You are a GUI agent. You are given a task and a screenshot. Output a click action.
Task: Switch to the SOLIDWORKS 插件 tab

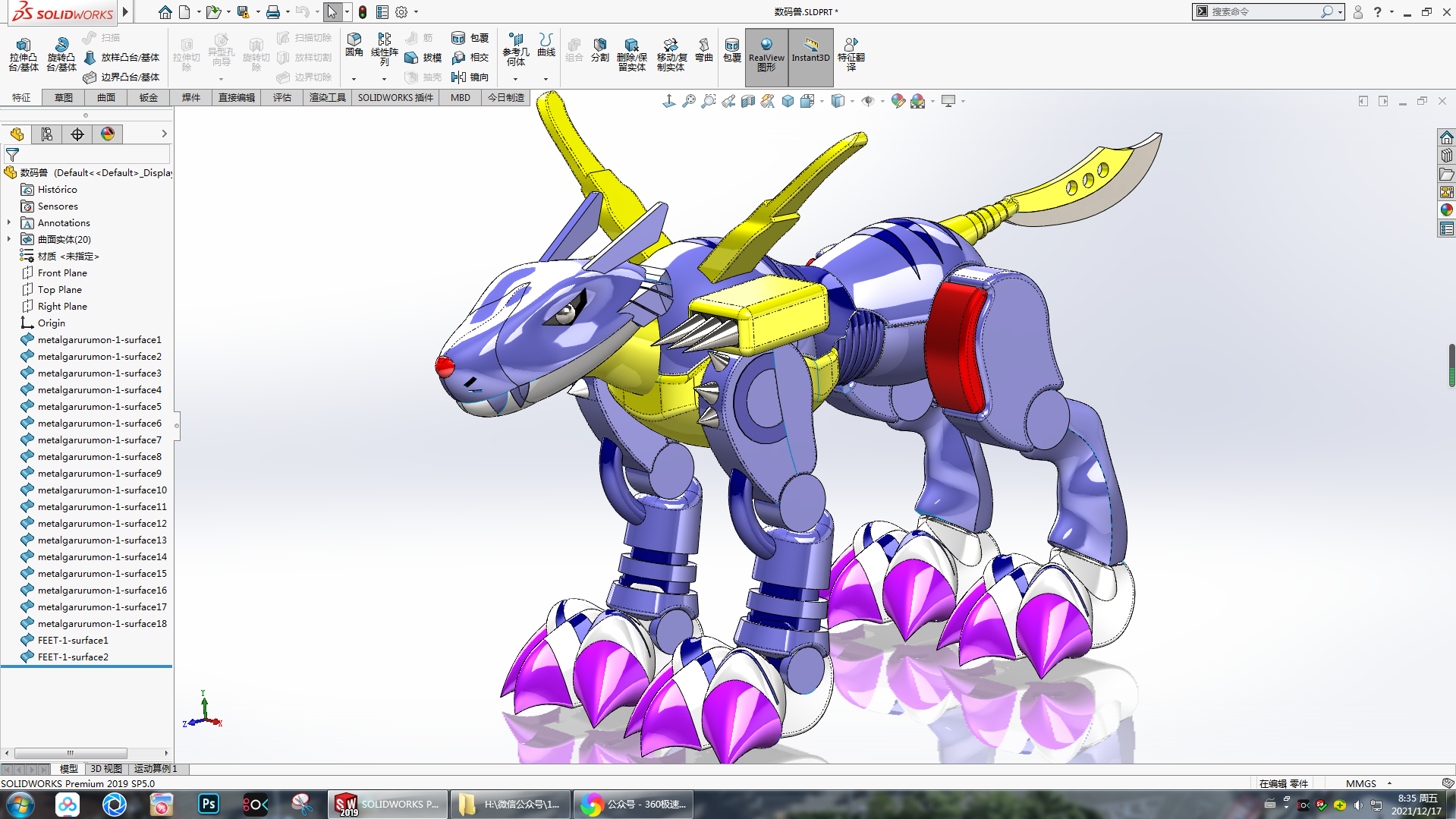pos(395,98)
